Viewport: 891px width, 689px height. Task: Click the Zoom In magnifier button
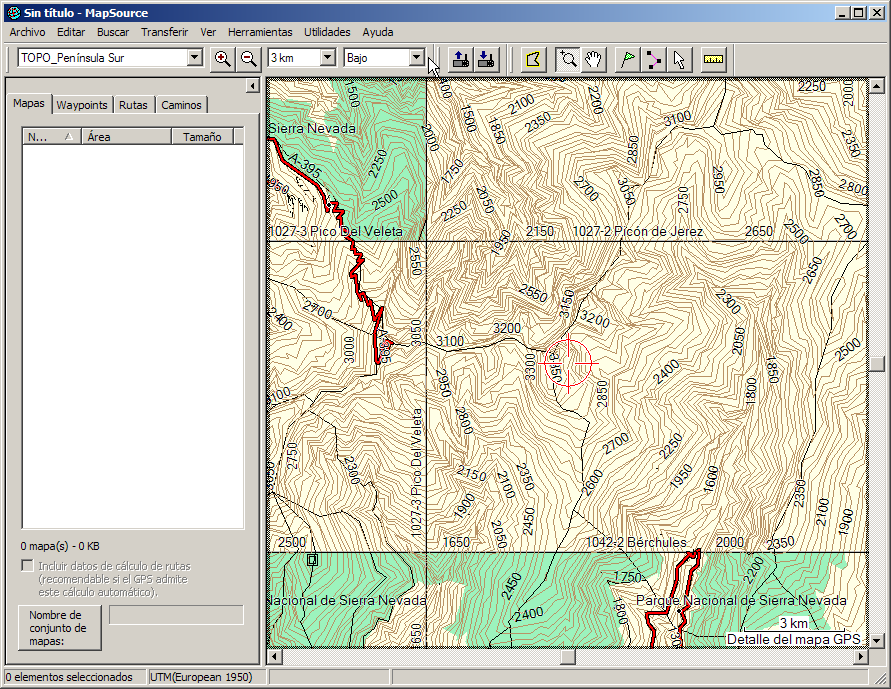click(223, 59)
